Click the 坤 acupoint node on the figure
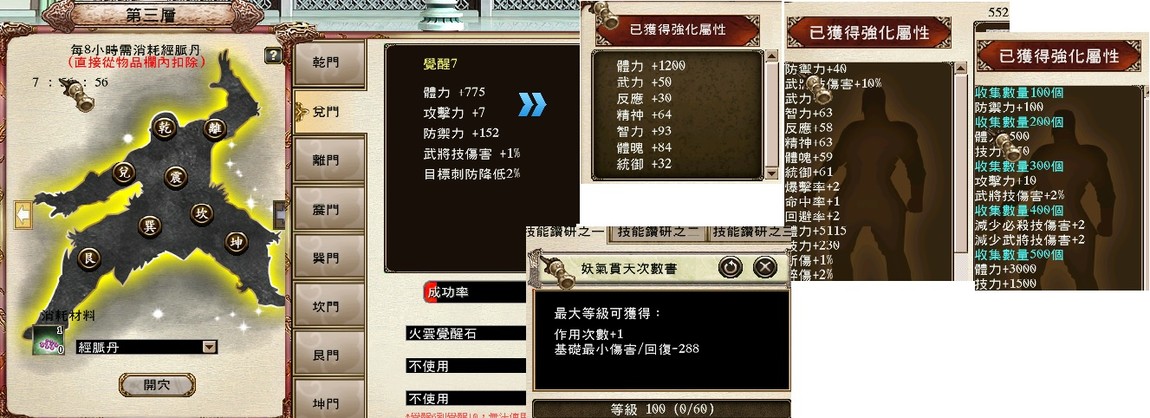 (x=235, y=241)
